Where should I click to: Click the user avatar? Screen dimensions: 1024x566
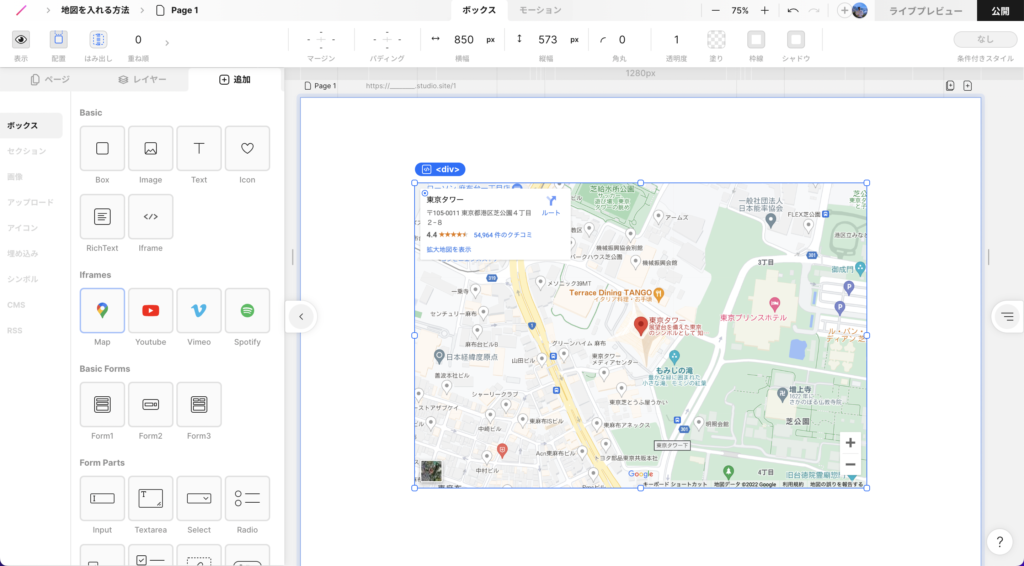[x=860, y=10]
